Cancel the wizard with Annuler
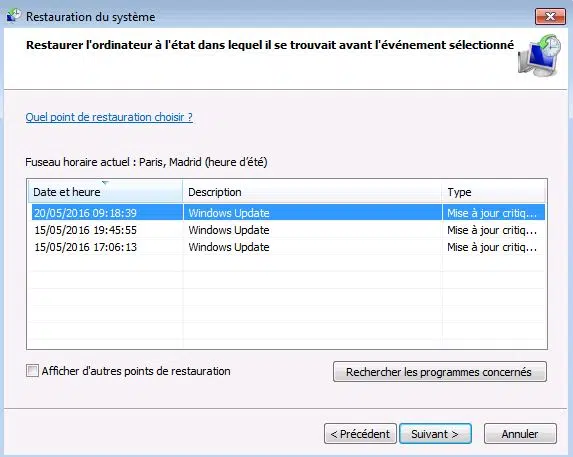 (520, 434)
